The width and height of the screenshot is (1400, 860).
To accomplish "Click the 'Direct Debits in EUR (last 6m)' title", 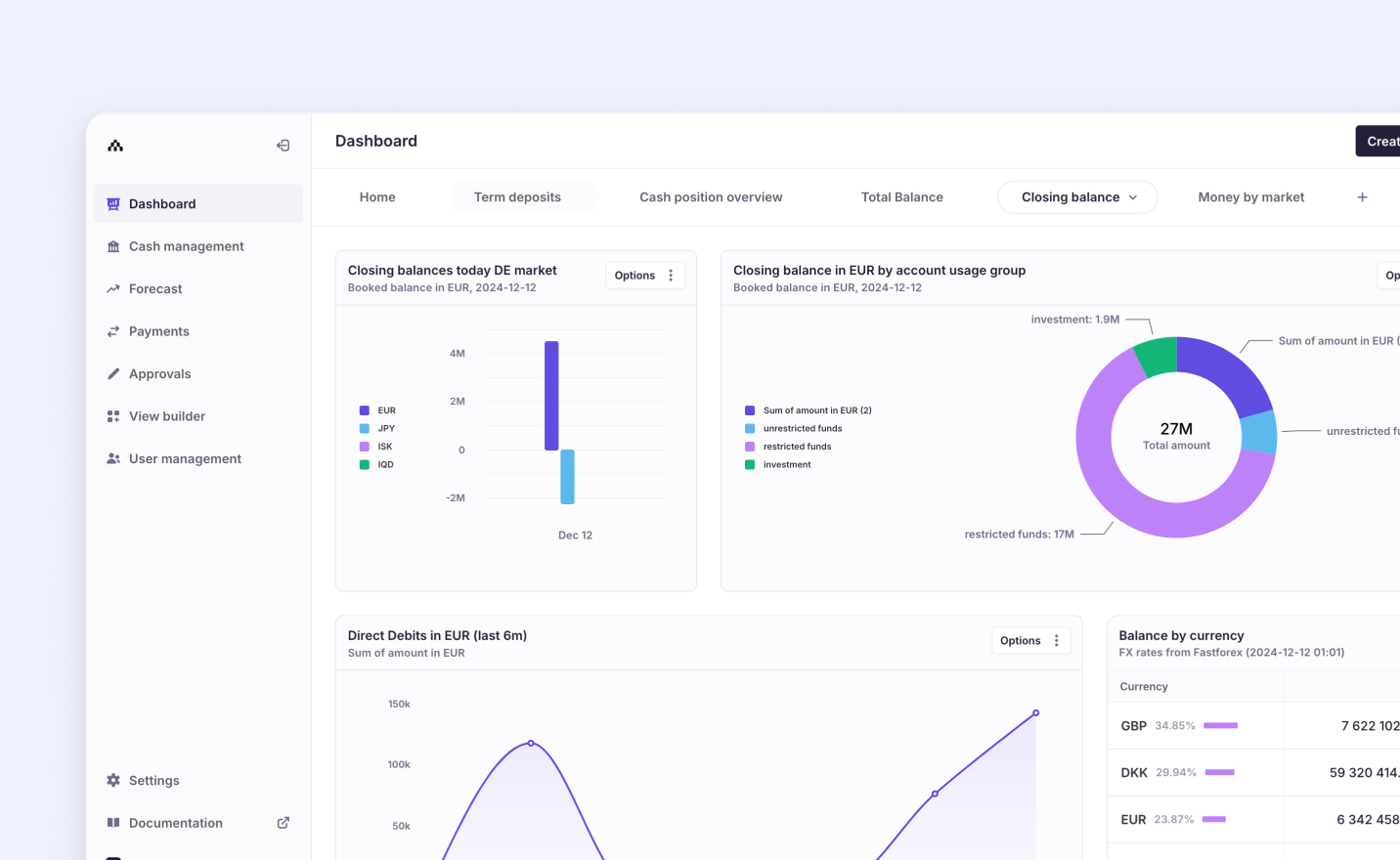I will pos(437,635).
